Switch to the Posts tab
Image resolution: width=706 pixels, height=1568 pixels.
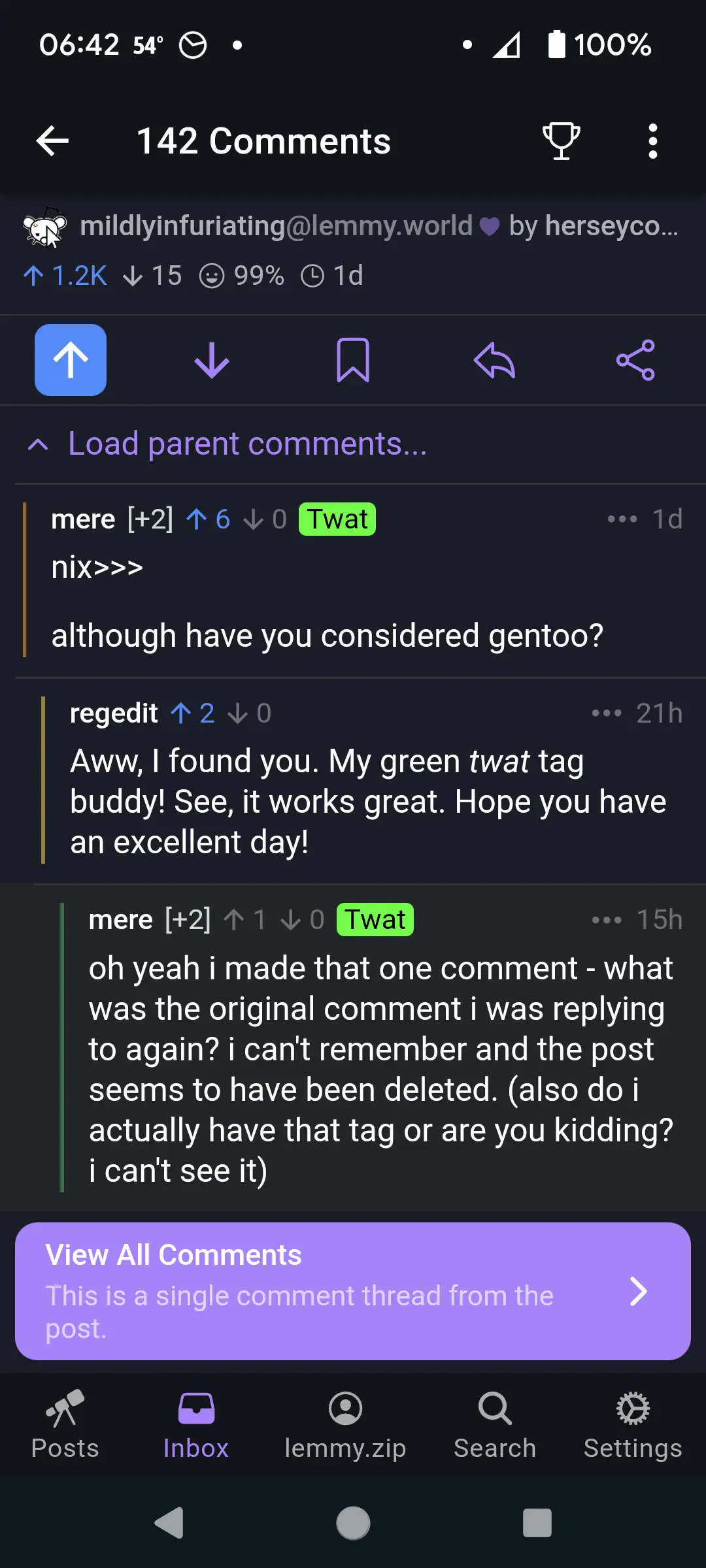(x=65, y=1424)
